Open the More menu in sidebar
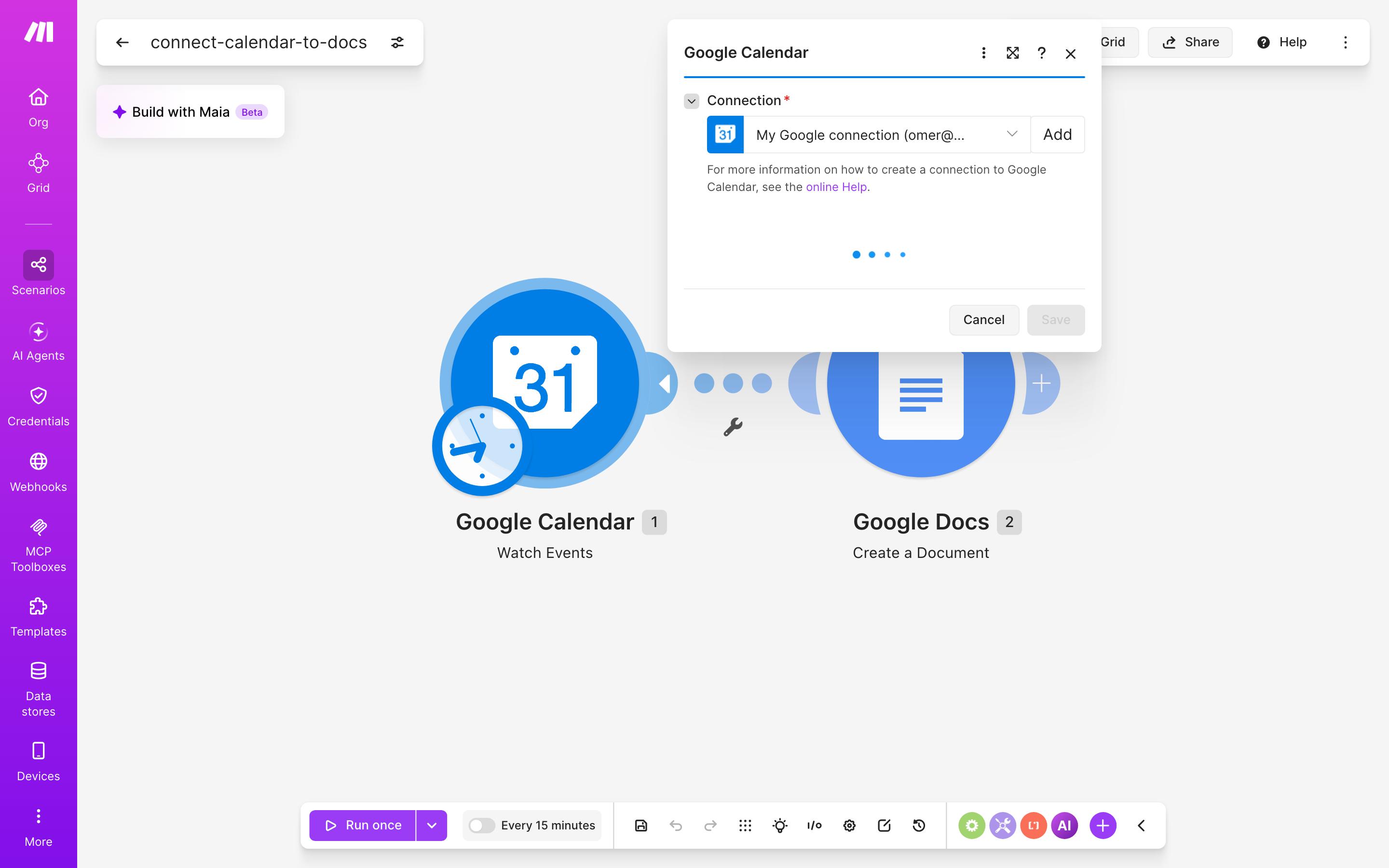Screen dimensions: 1389x868 point(39,827)
